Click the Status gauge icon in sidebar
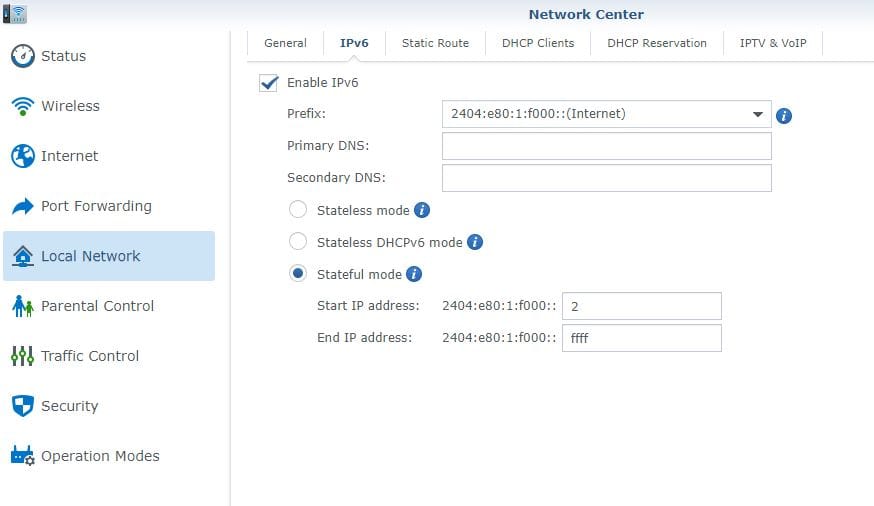874x506 pixels. (22, 56)
